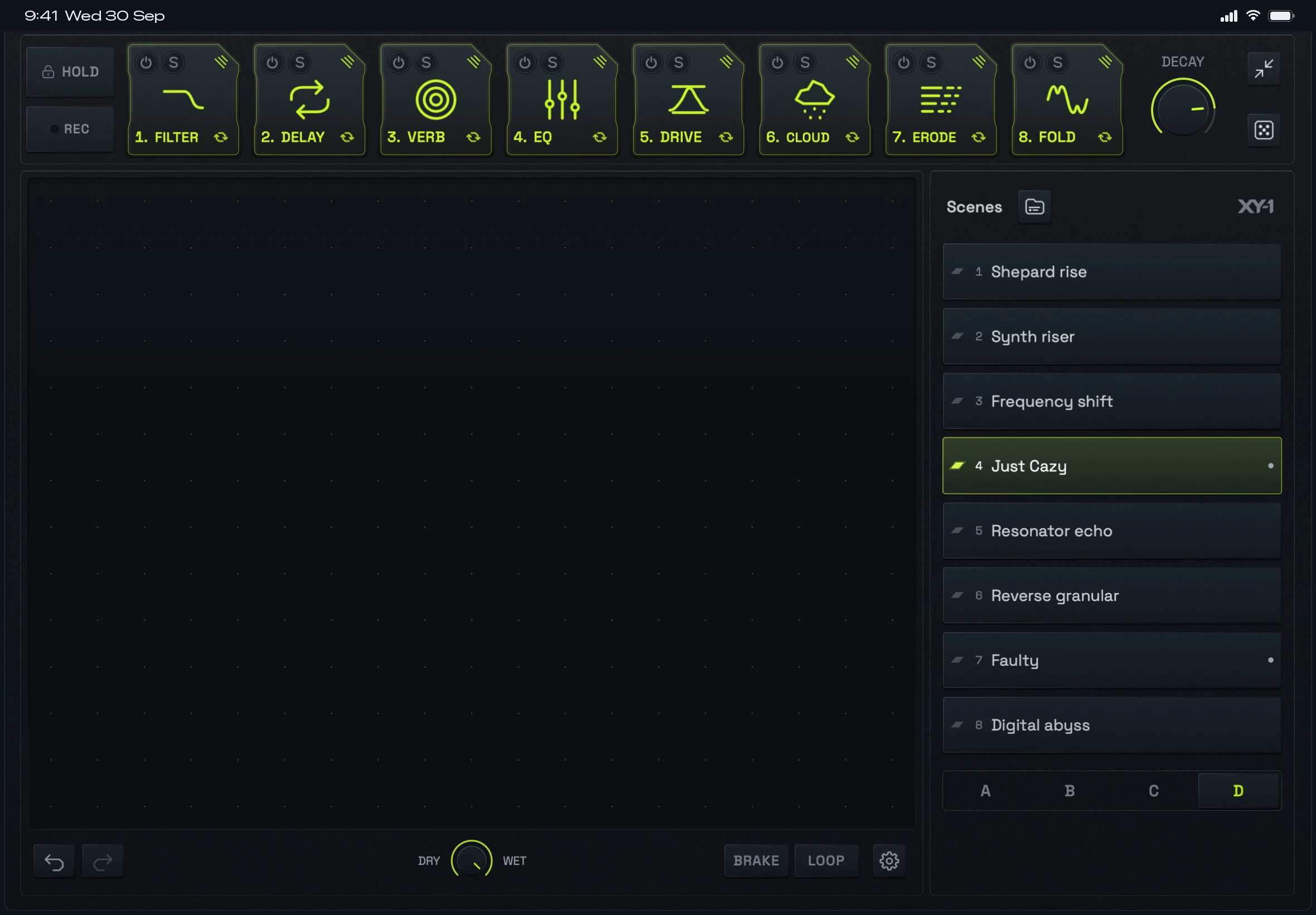Solo the 5. DRIVE module
This screenshot has width=1316, height=915.
(x=678, y=62)
